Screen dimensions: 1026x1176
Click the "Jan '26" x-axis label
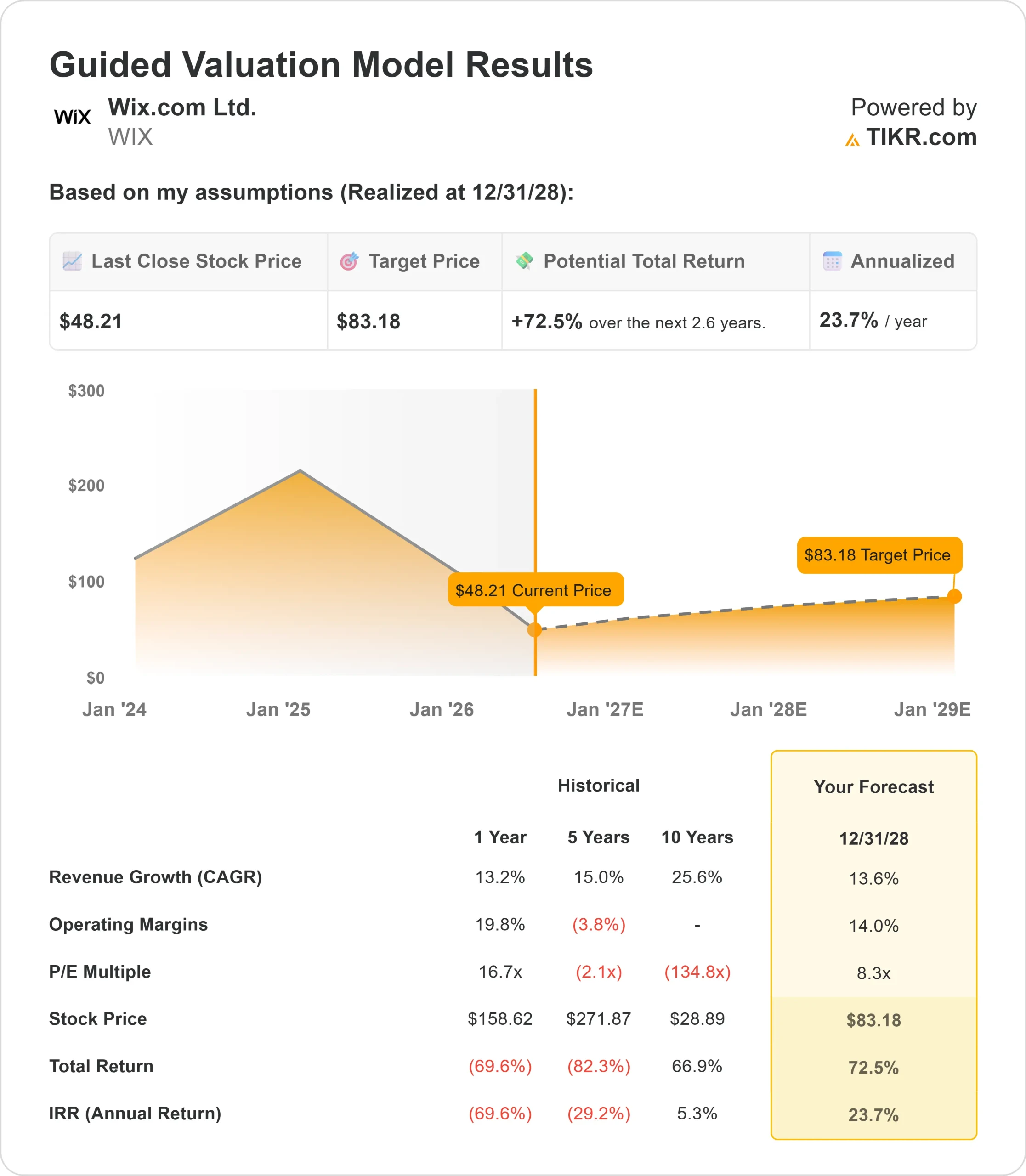point(442,710)
